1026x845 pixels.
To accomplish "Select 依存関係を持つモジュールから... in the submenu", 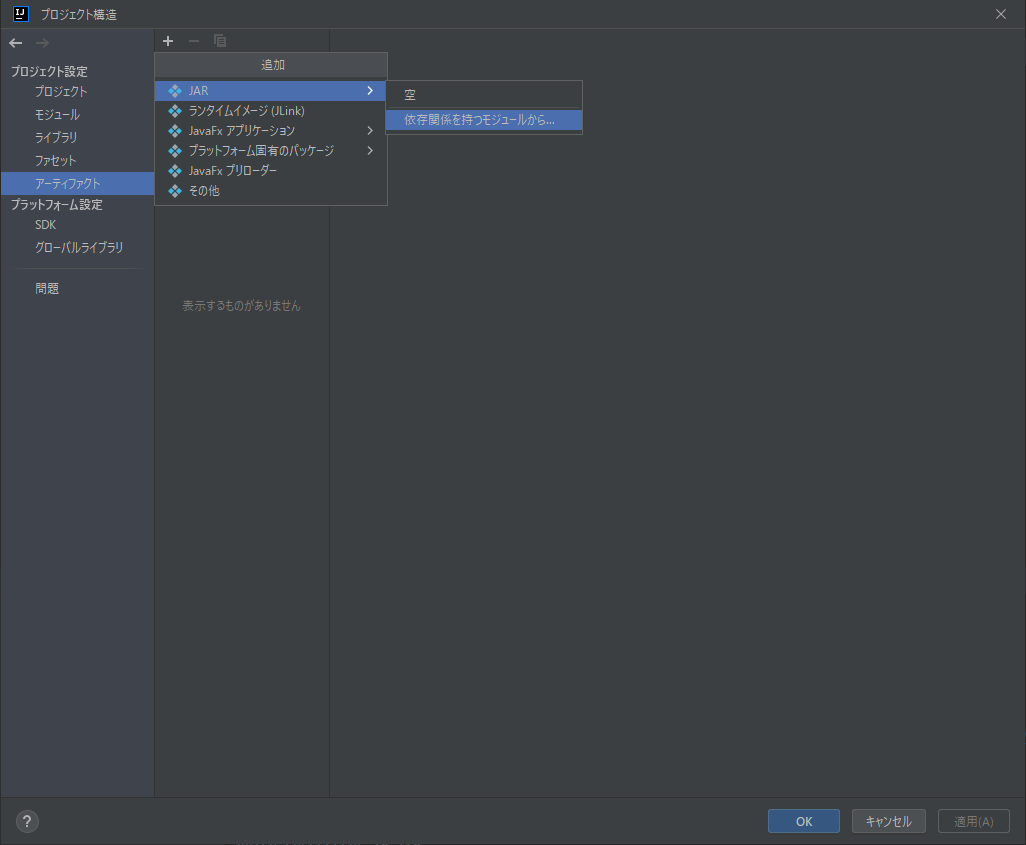I will [483, 120].
